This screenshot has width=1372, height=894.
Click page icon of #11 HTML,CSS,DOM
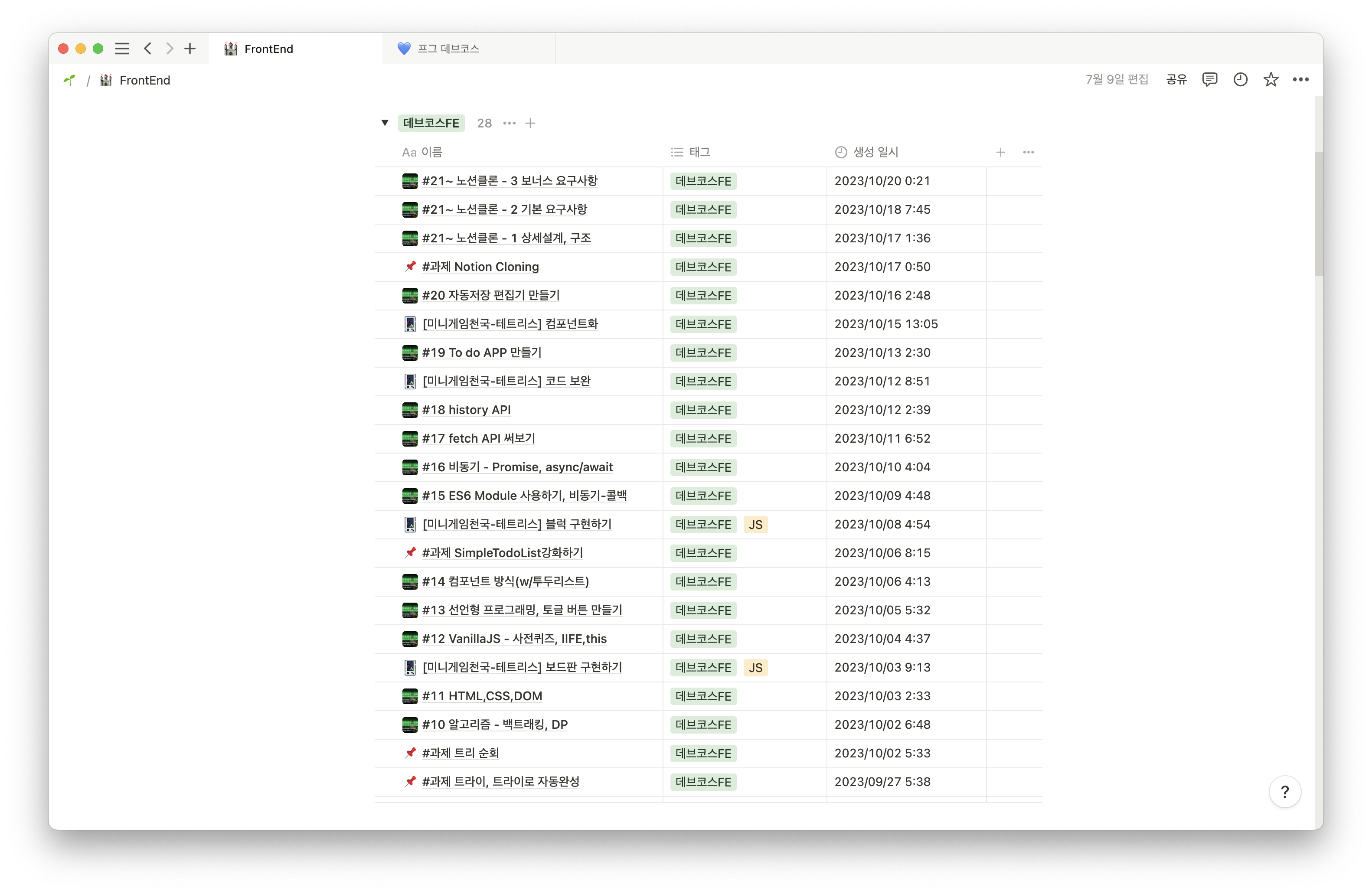tap(410, 696)
